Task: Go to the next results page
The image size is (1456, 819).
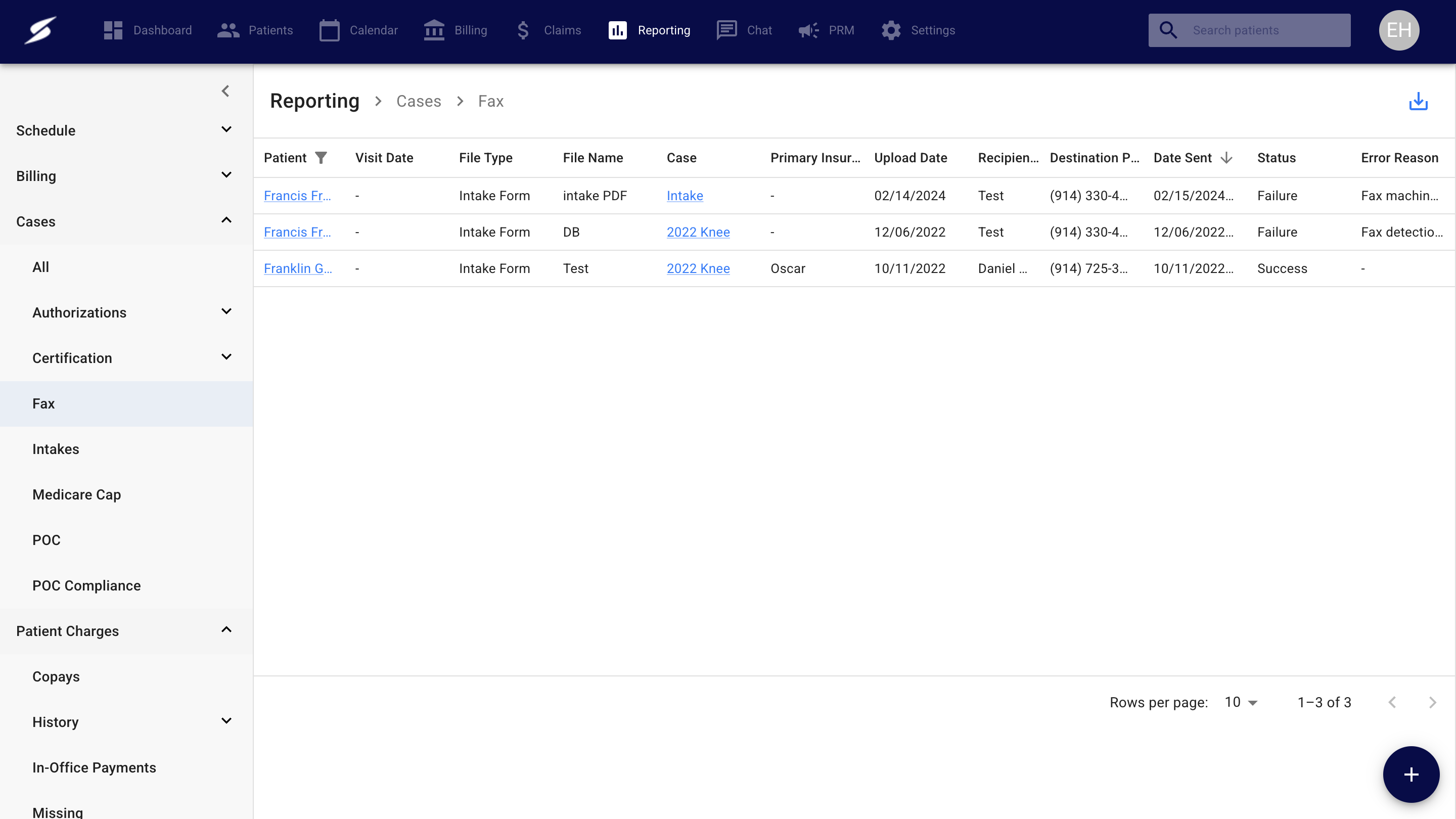Action: (1432, 702)
